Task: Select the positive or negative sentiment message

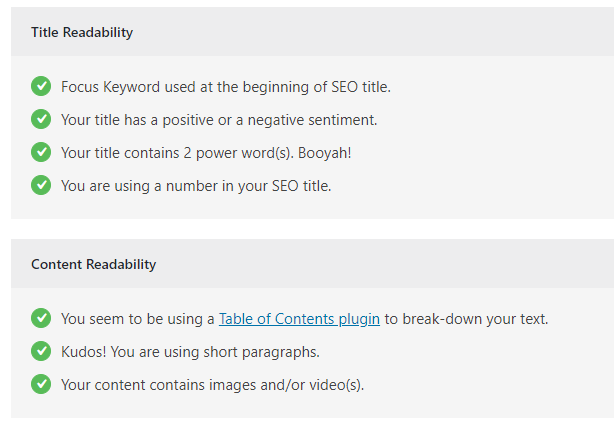Action: (x=219, y=120)
